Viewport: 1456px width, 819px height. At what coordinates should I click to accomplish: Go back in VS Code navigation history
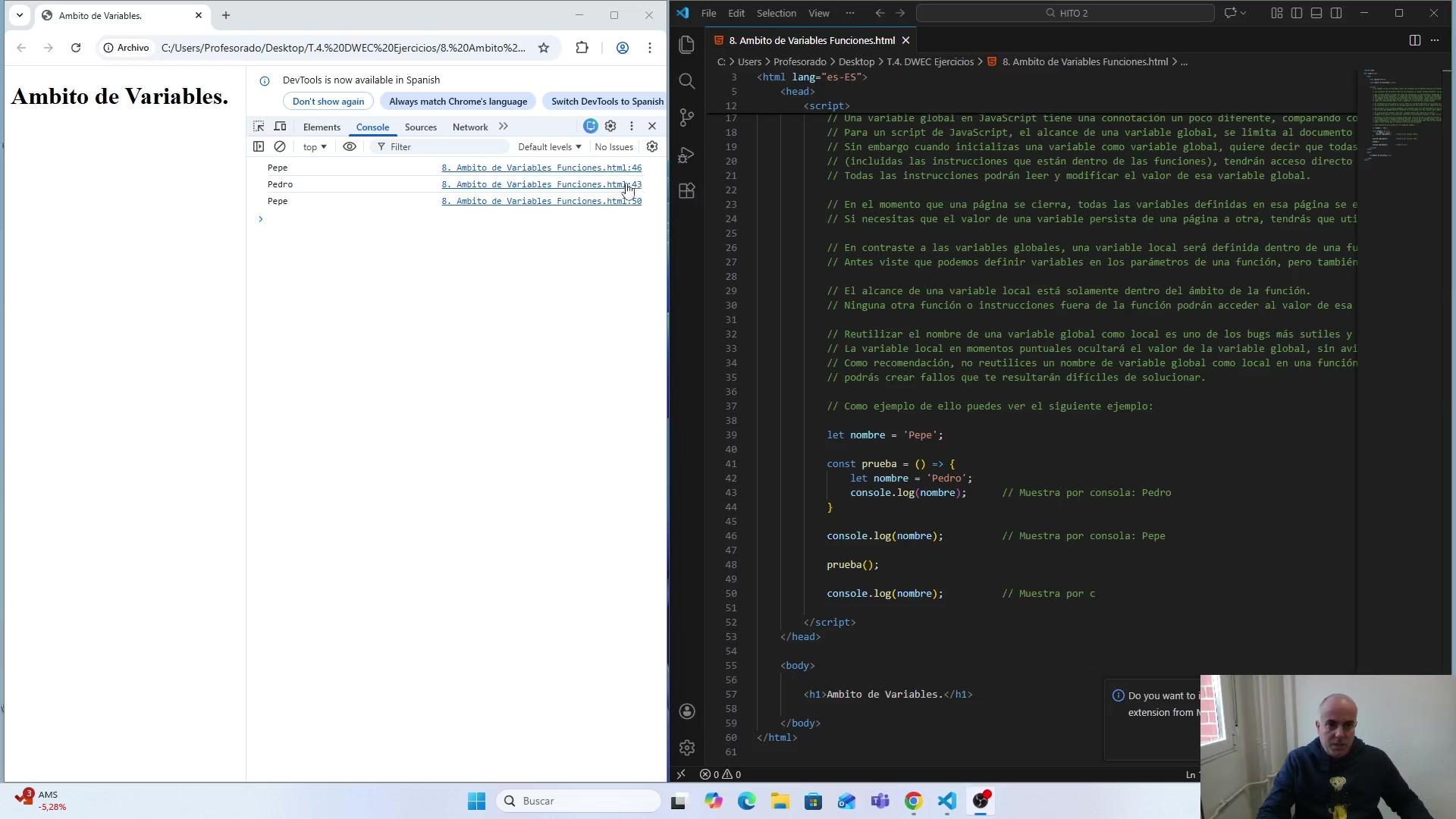[880, 13]
